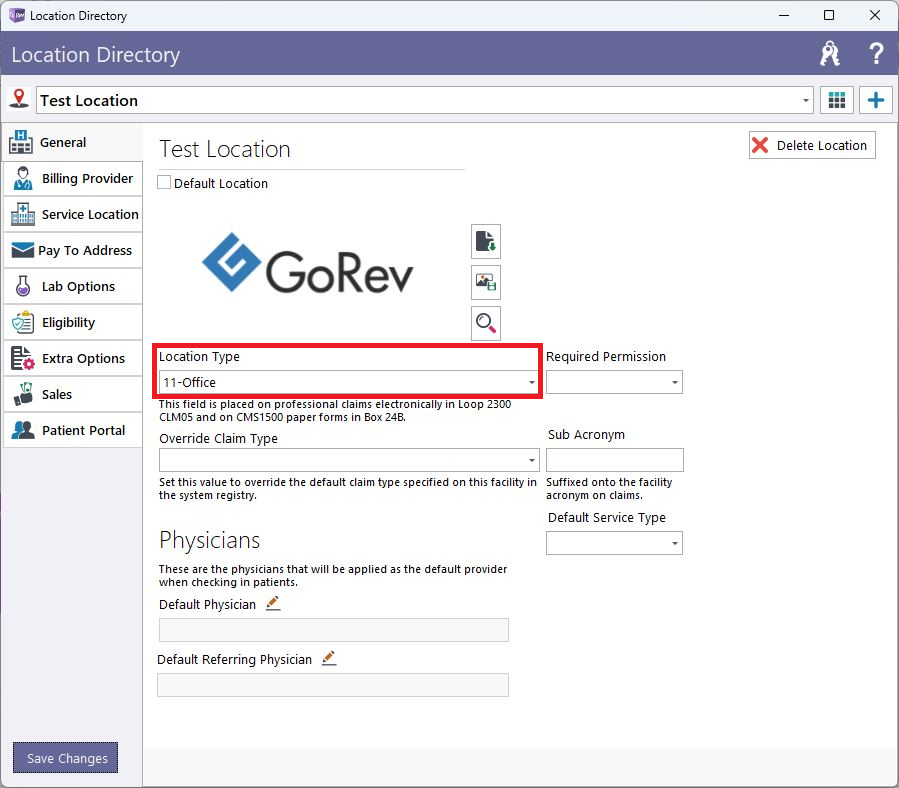Viewport: 899px width, 788px height.
Task: Switch to the Service Location tab
Action: [73, 214]
